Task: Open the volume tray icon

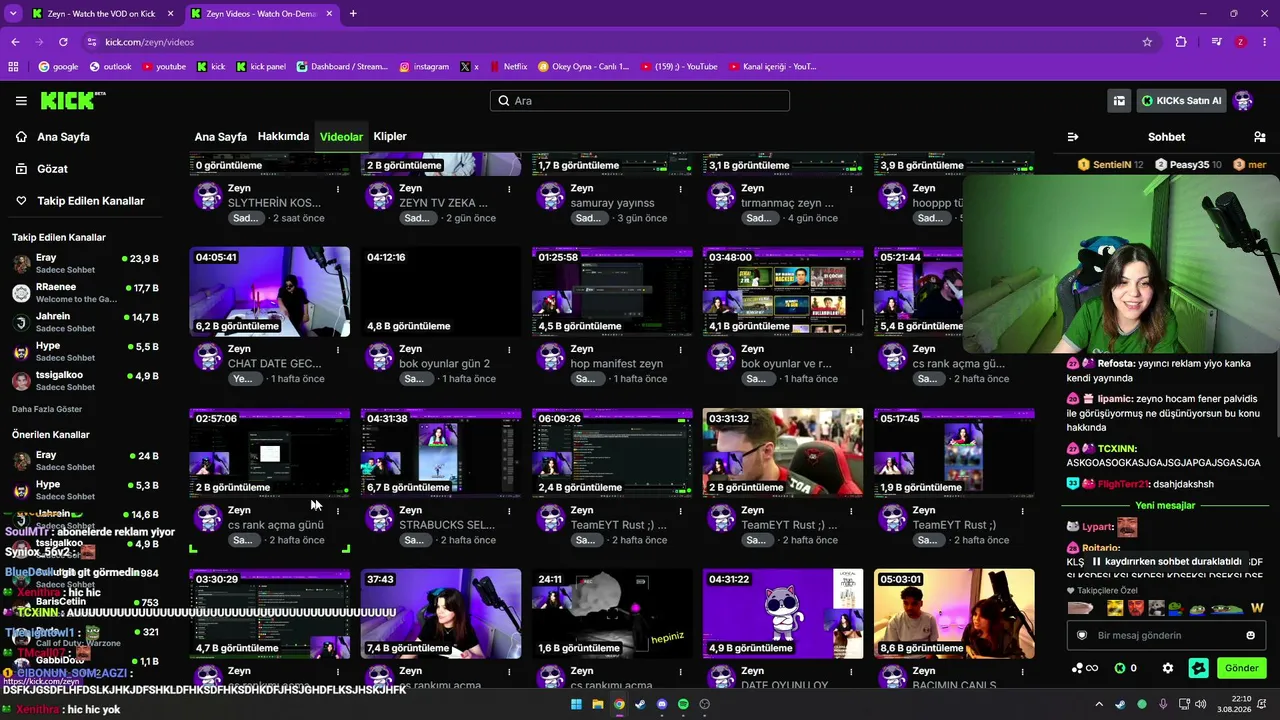Action: (x=1201, y=704)
